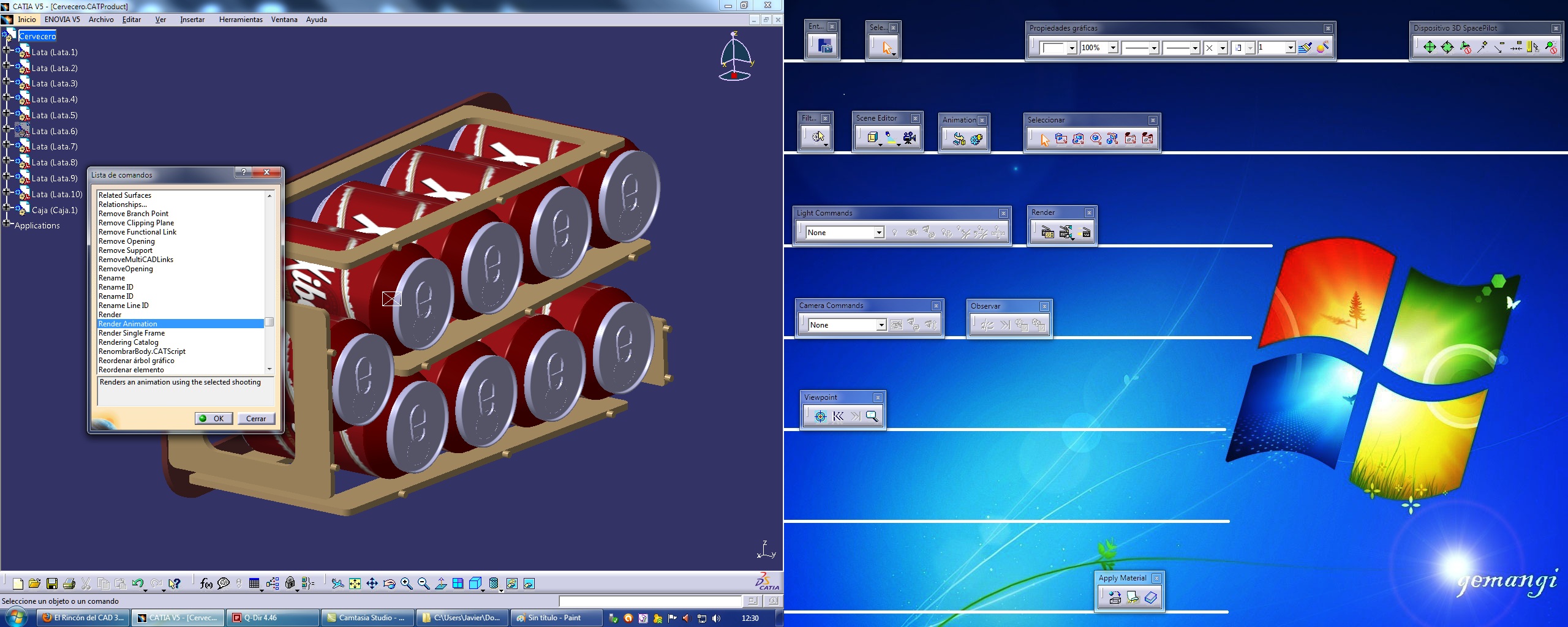
Task: Open the Archivo menu
Action: click(x=101, y=20)
